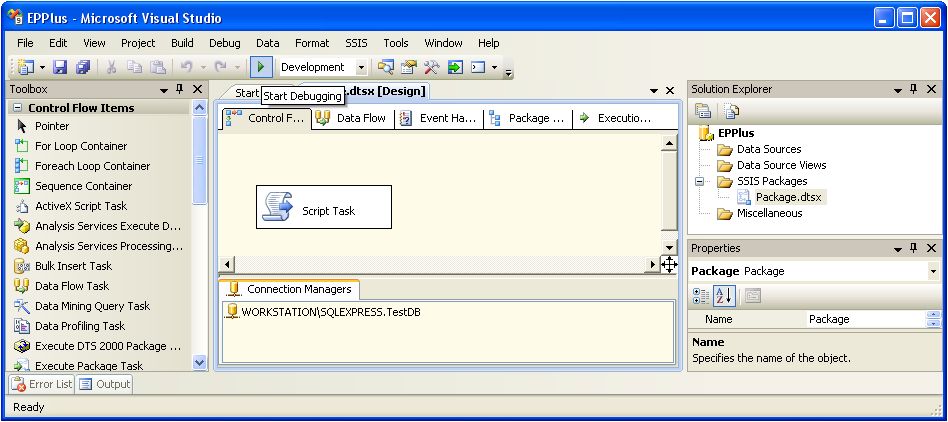Open the Development configuration dropdown
This screenshot has width=948, height=422.
[361, 68]
